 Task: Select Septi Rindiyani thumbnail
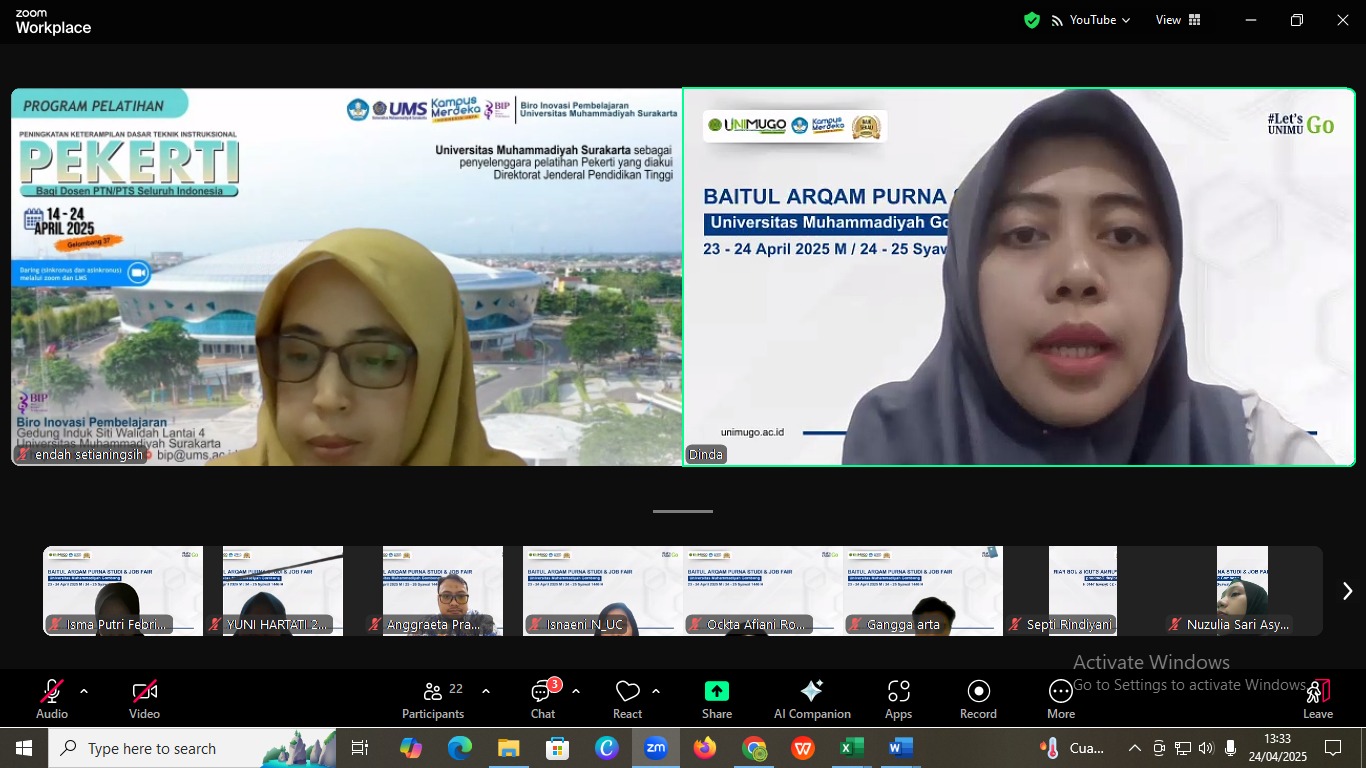click(1083, 591)
